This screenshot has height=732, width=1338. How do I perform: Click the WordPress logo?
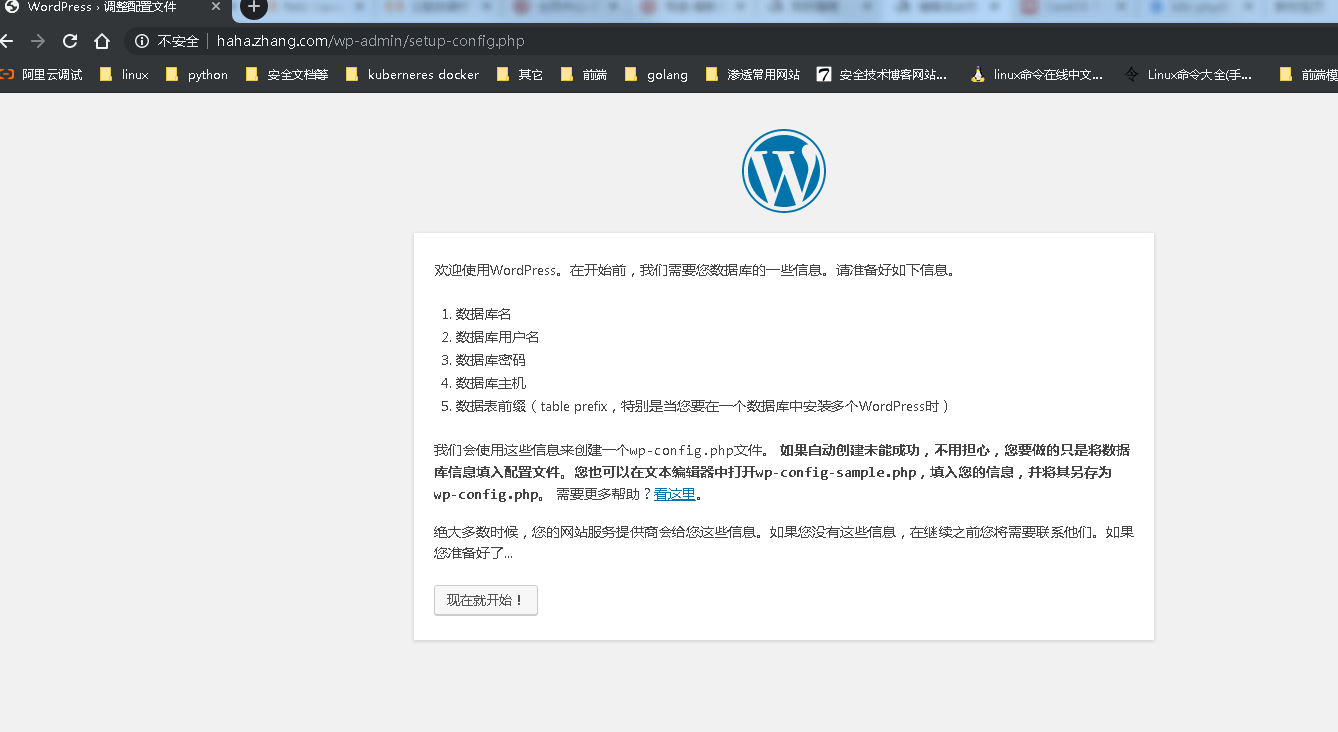(784, 171)
